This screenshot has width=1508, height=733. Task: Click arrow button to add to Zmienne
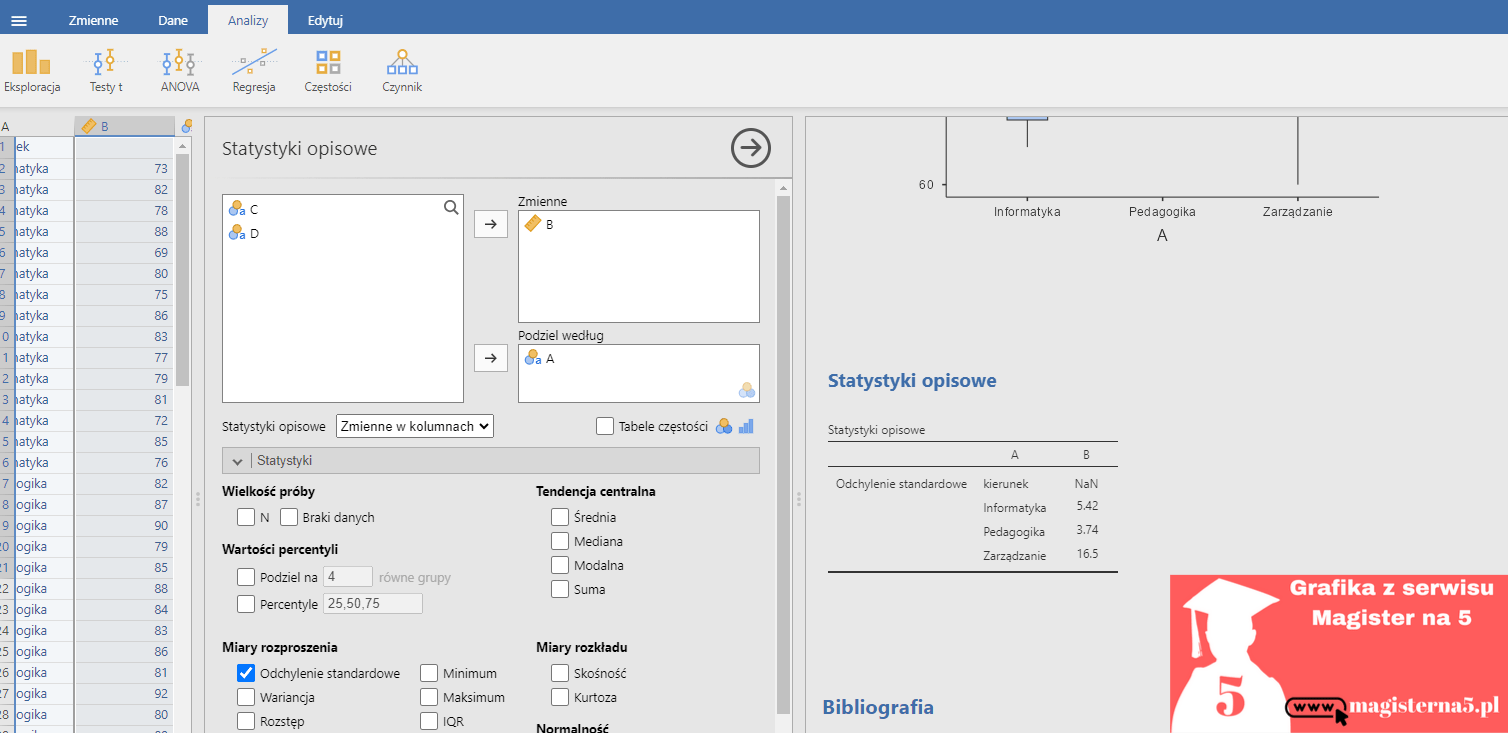pos(490,225)
